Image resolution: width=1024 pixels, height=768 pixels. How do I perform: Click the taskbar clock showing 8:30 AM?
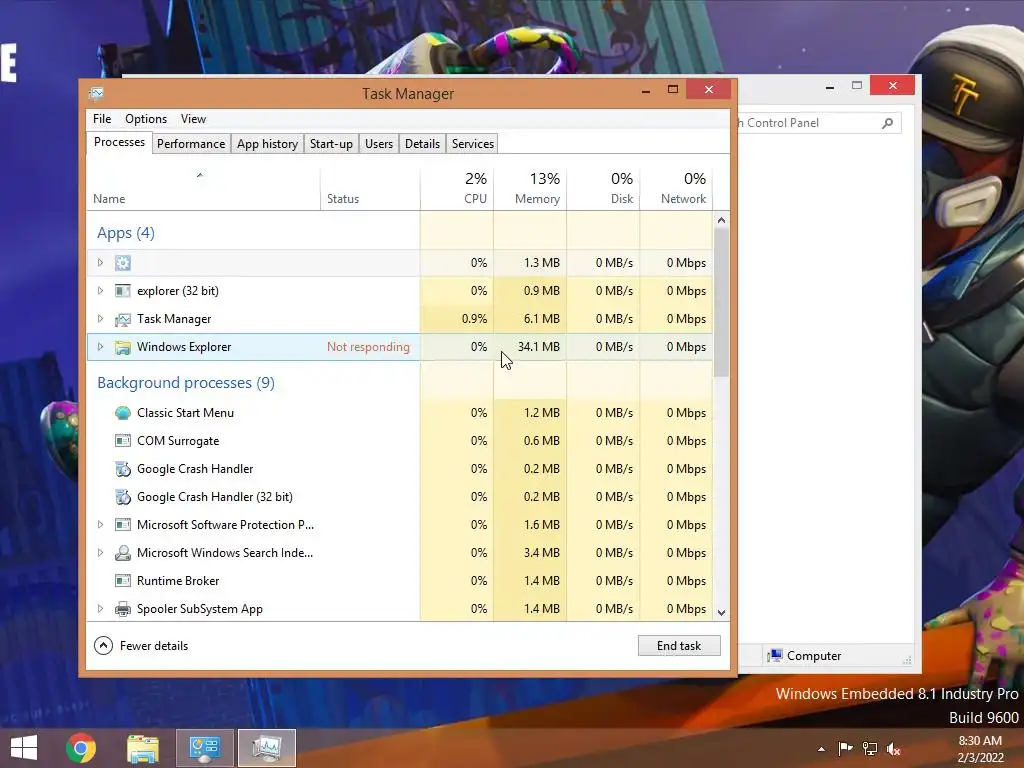(x=980, y=749)
